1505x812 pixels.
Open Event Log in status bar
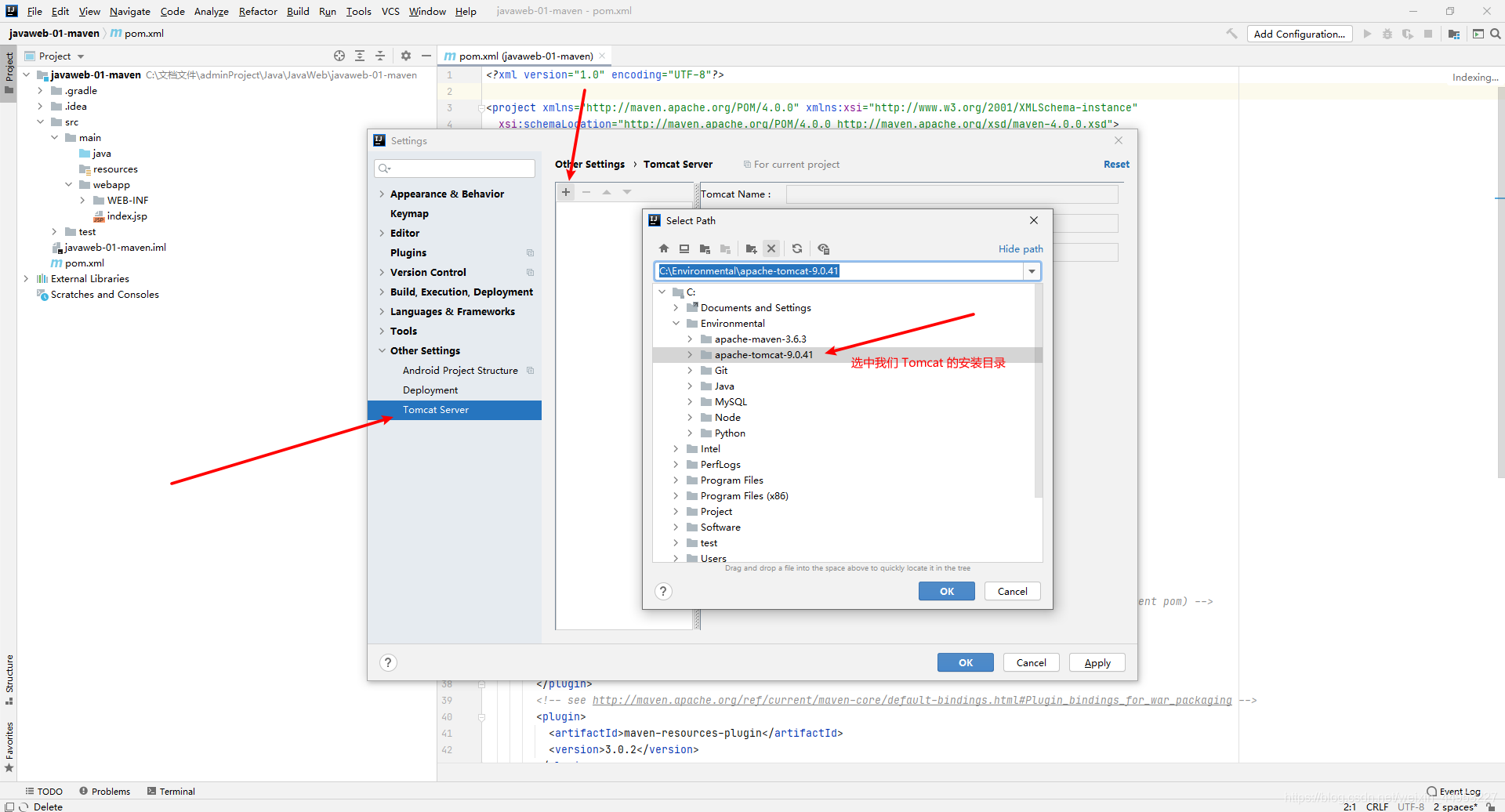1454,791
